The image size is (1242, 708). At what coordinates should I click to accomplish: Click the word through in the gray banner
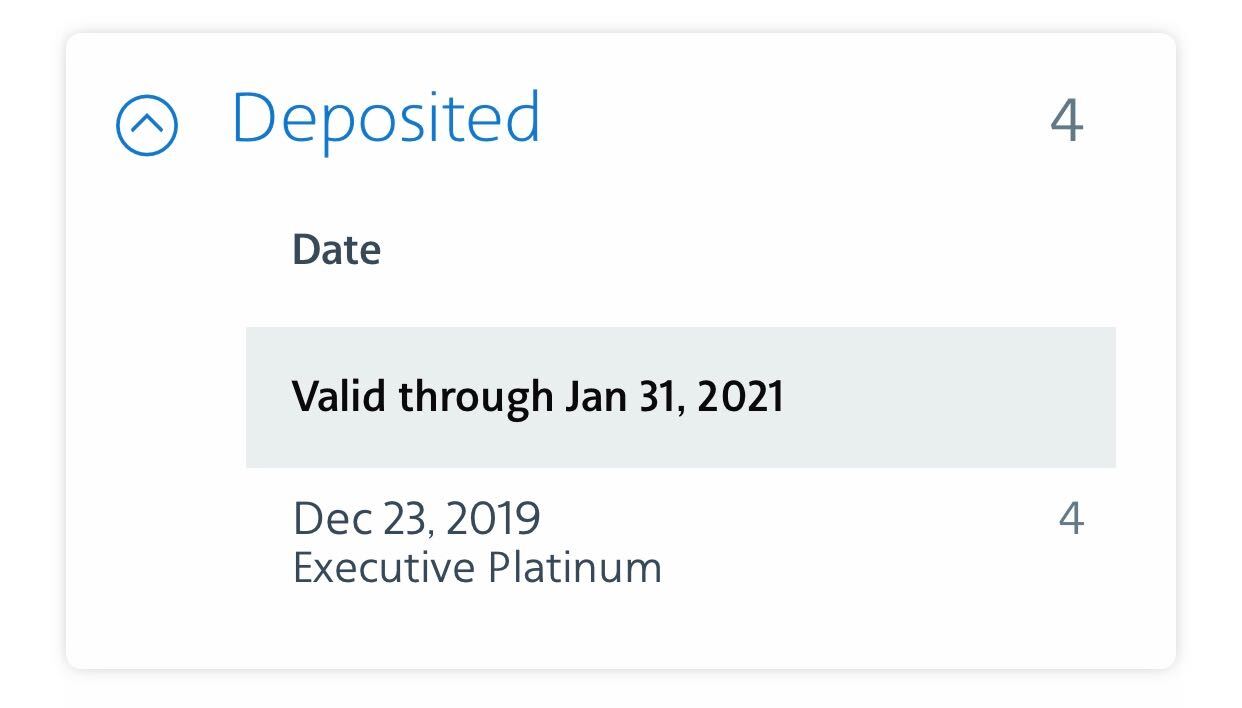475,397
